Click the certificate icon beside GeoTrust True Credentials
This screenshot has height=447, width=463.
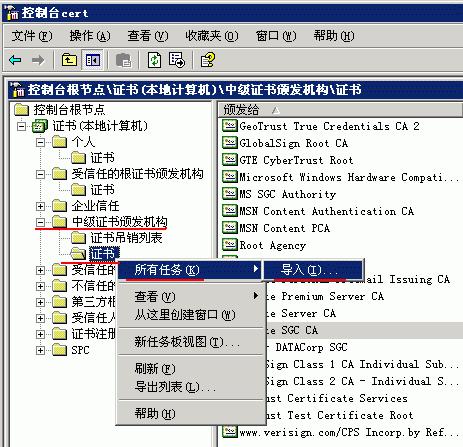coord(230,126)
